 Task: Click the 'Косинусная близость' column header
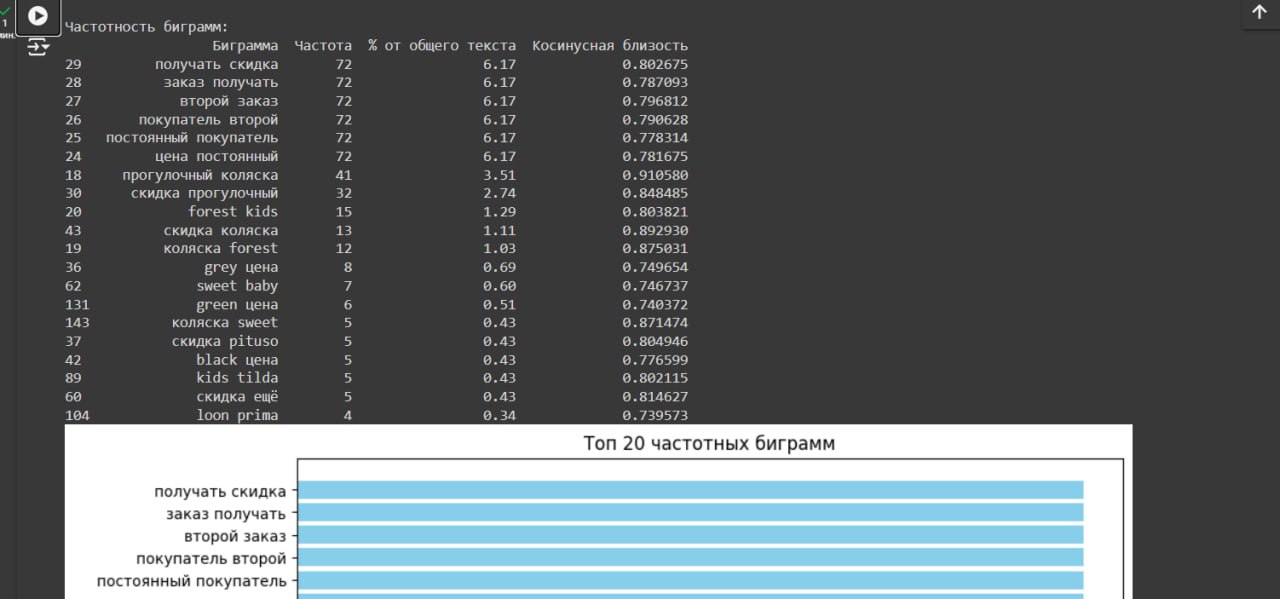[610, 46]
